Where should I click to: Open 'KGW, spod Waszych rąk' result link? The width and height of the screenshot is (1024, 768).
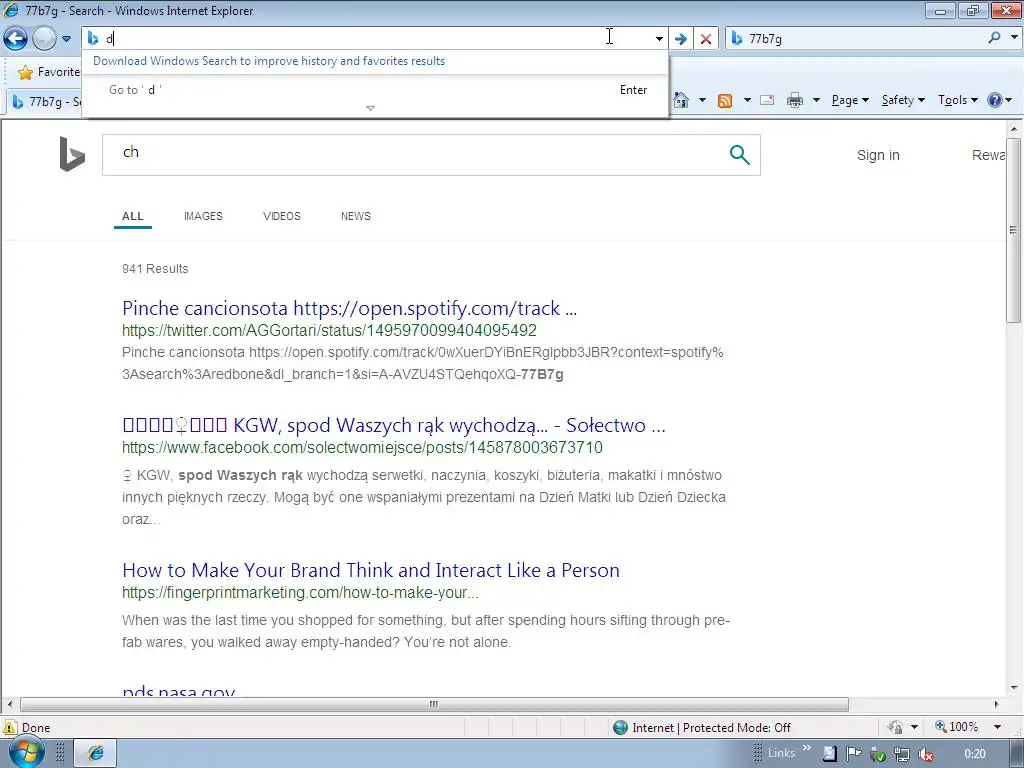pyautogui.click(x=394, y=426)
